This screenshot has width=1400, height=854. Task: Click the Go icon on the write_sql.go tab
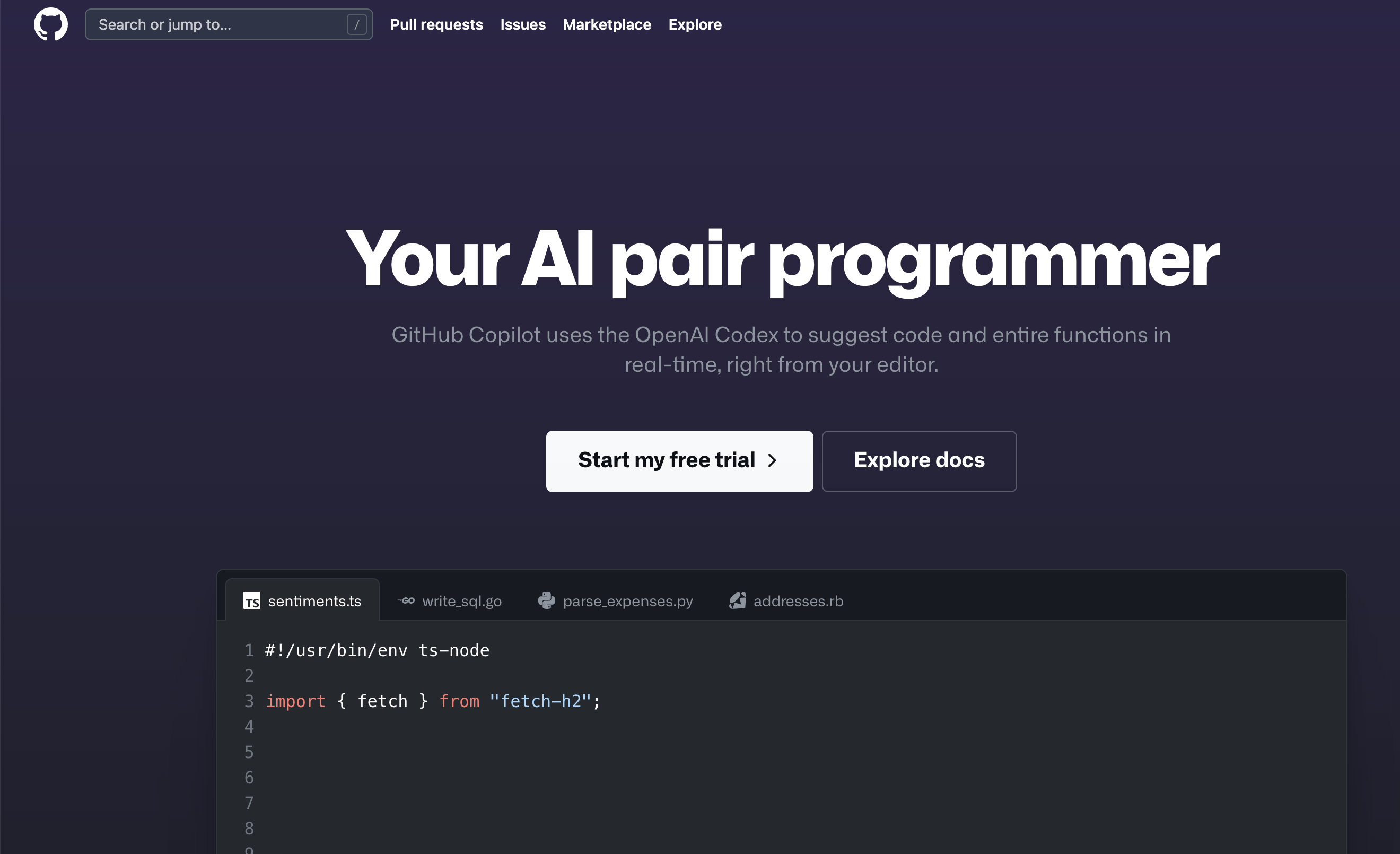pos(406,600)
